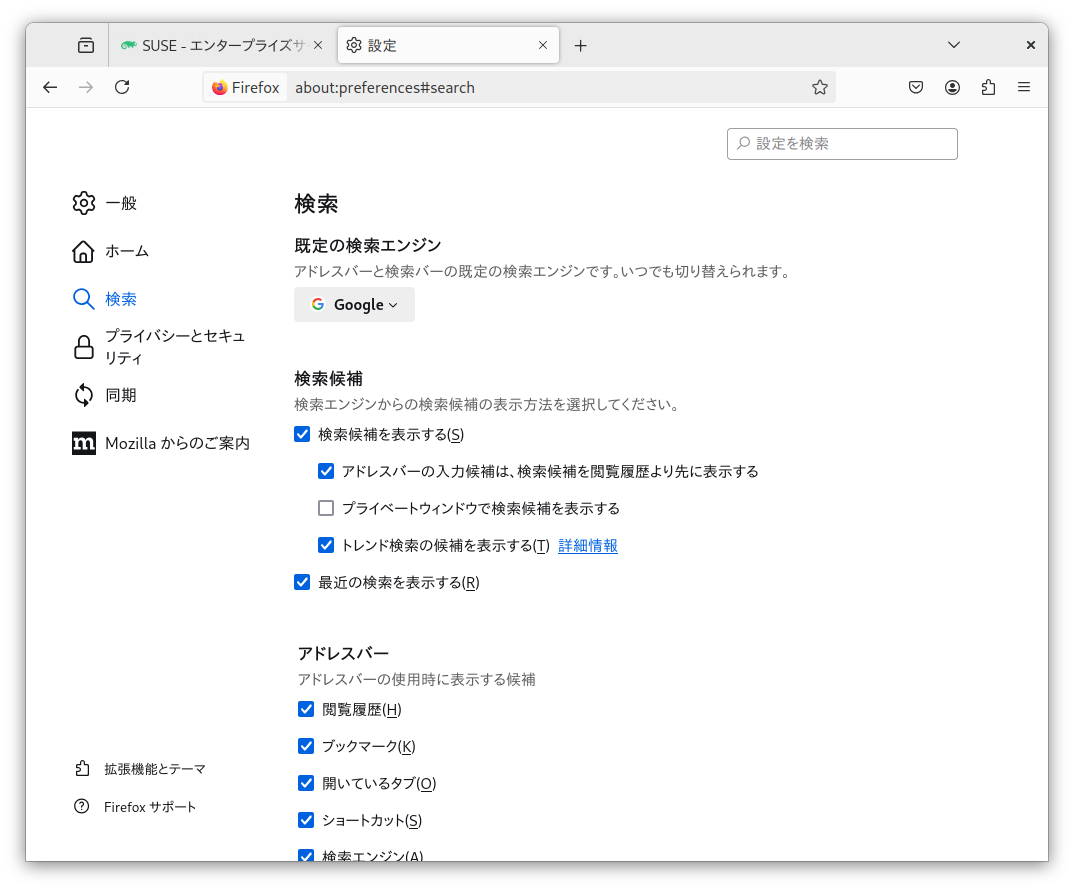Click the 設定を検索 search field
This screenshot has width=1074, height=890.
(x=842, y=143)
